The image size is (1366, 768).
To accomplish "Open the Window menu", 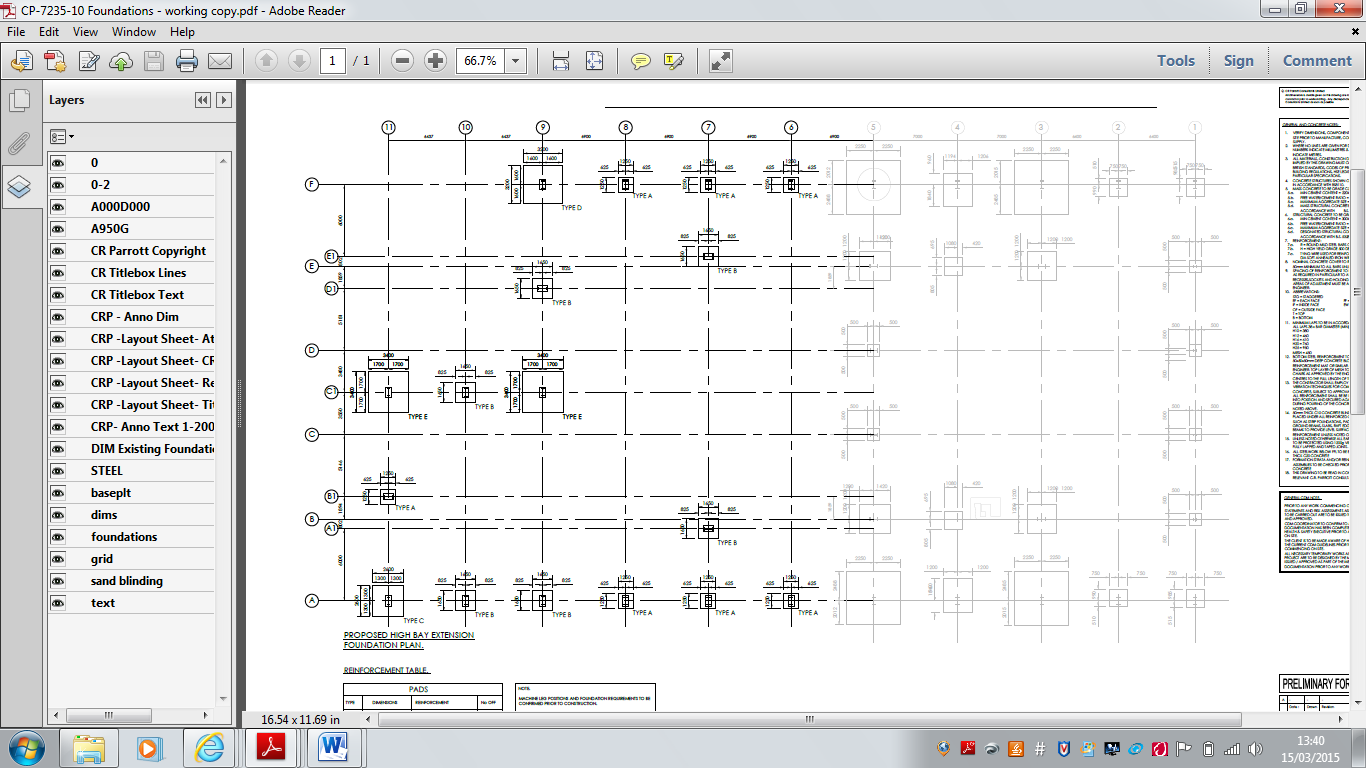I will point(133,32).
